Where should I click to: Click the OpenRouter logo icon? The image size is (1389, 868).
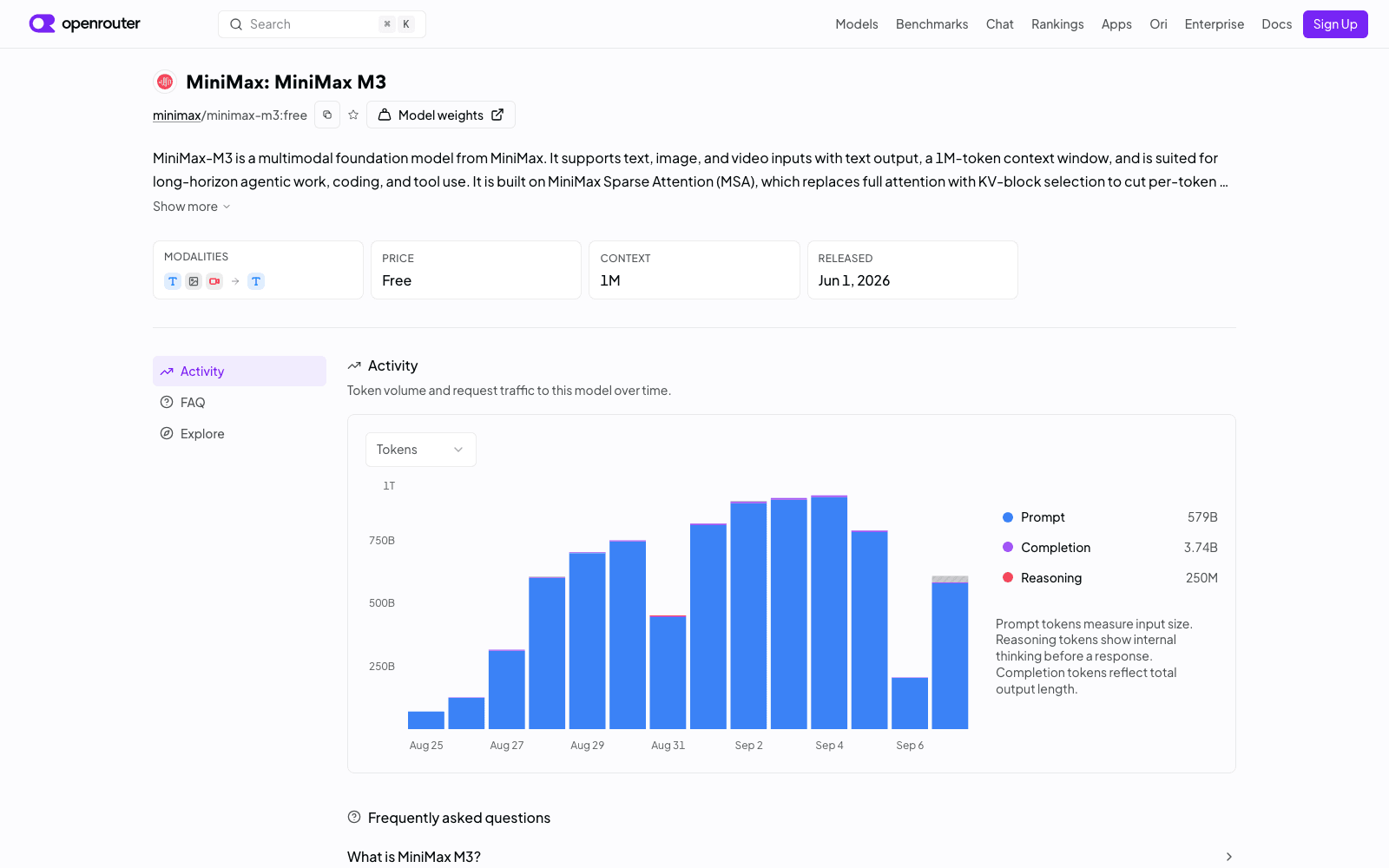[42, 23]
